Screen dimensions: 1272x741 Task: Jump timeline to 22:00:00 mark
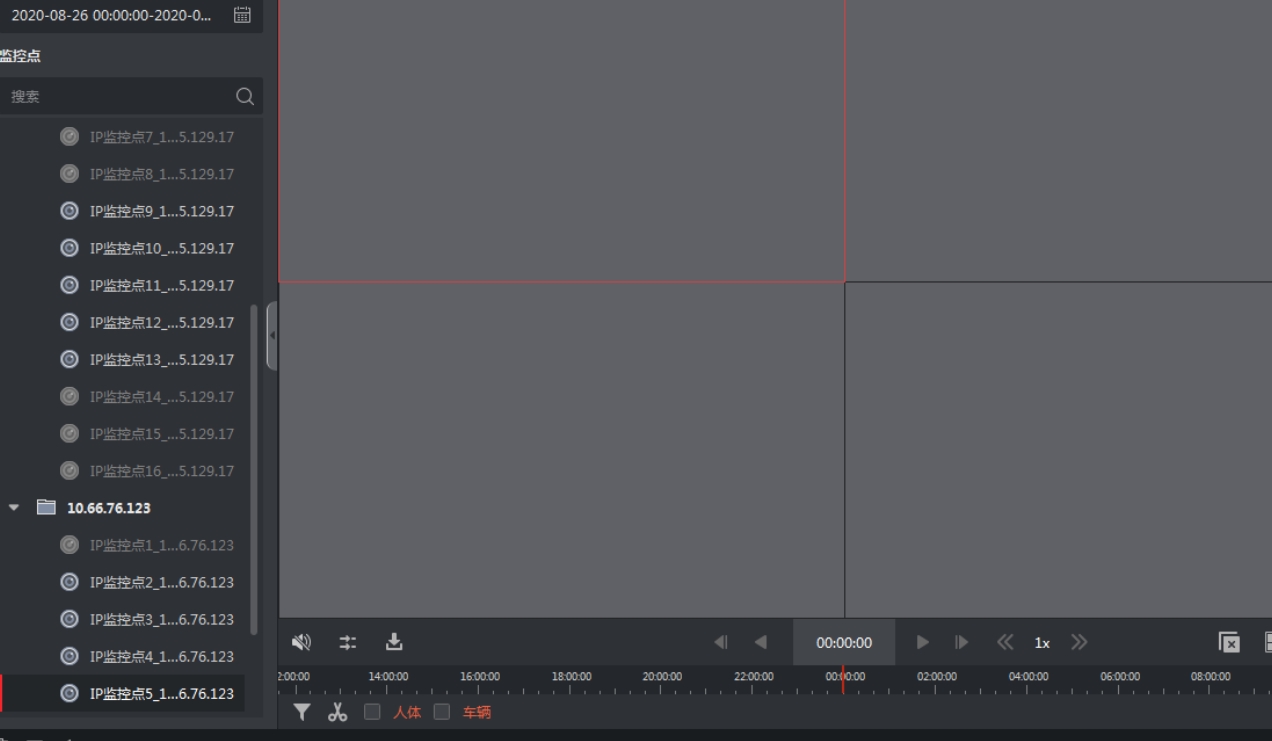click(753, 677)
